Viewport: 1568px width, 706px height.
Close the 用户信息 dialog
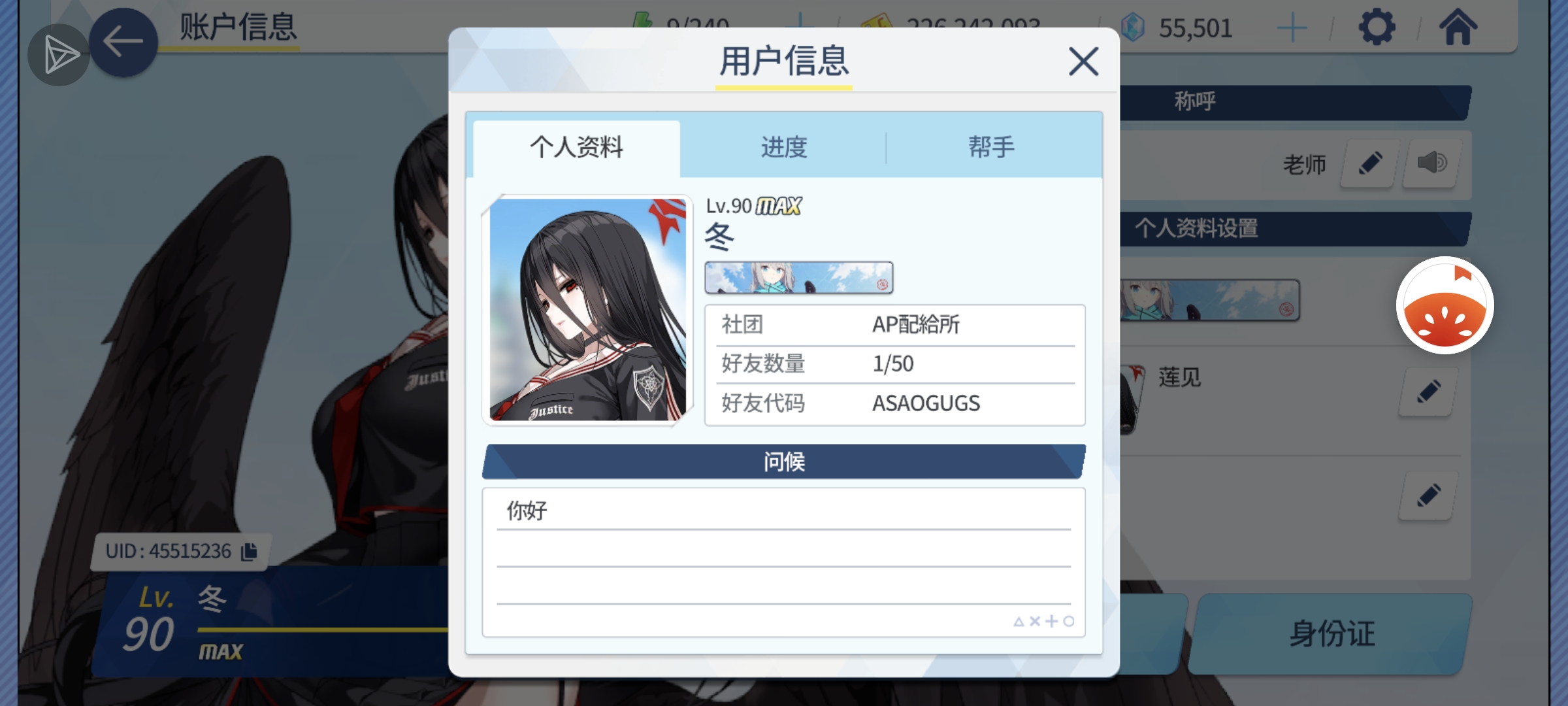[1083, 61]
